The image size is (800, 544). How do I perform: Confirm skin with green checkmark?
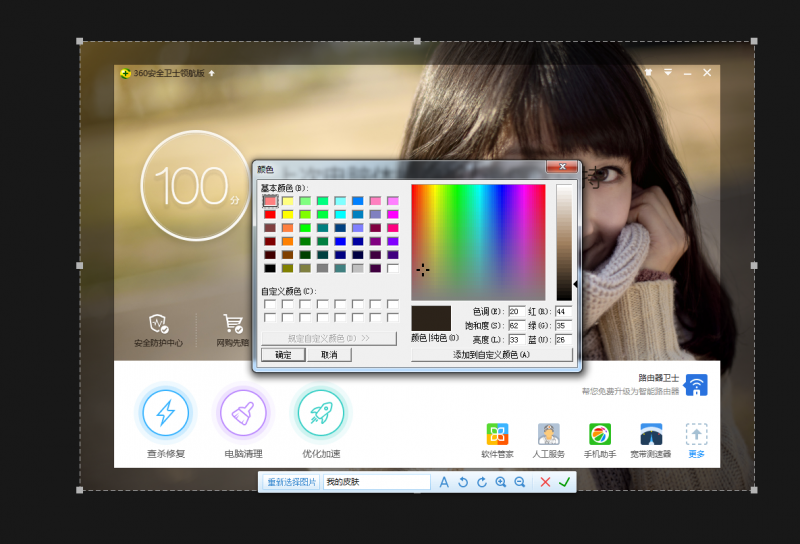click(x=565, y=482)
